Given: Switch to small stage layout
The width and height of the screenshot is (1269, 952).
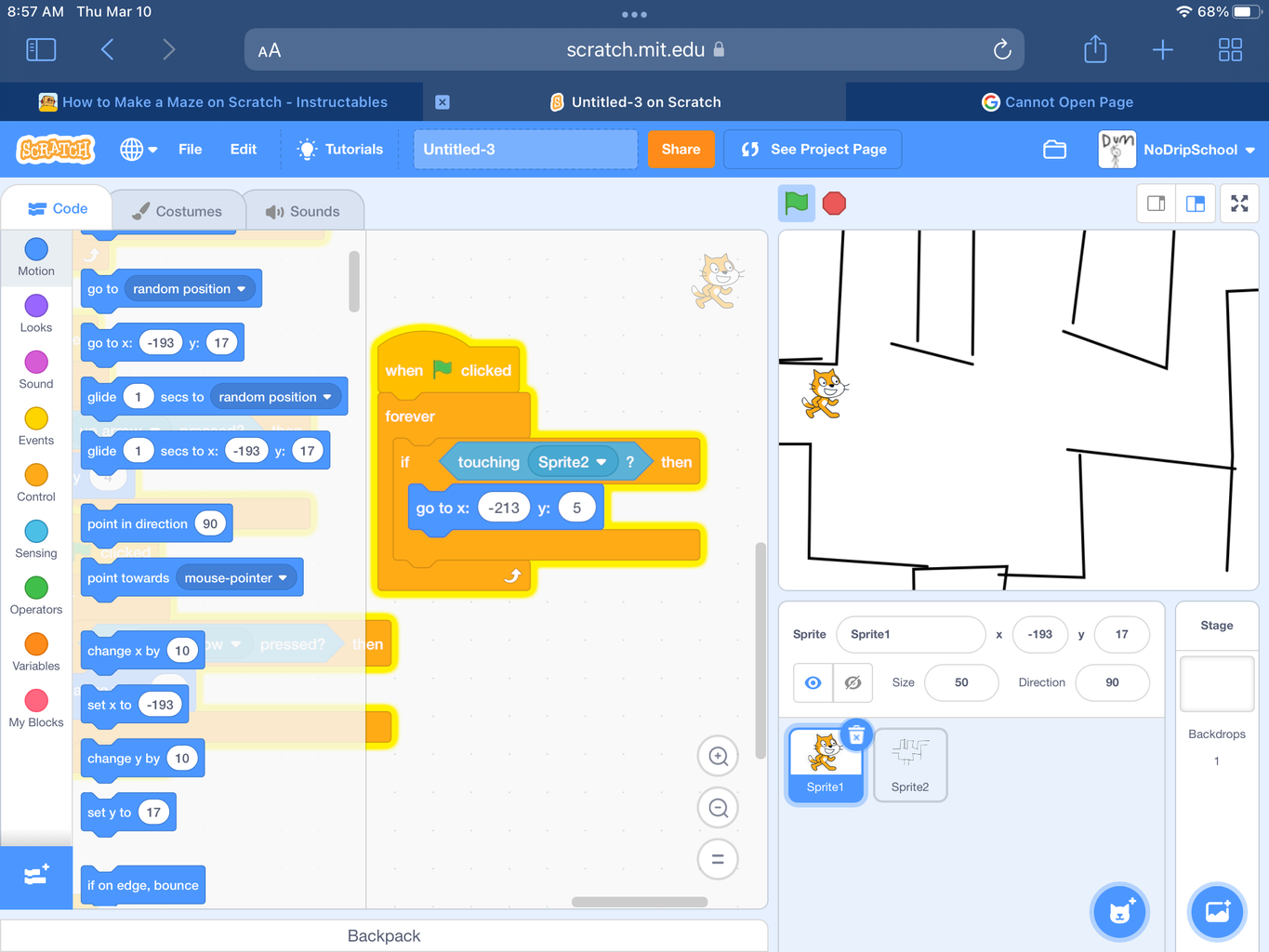Looking at the screenshot, I should pos(1157,204).
